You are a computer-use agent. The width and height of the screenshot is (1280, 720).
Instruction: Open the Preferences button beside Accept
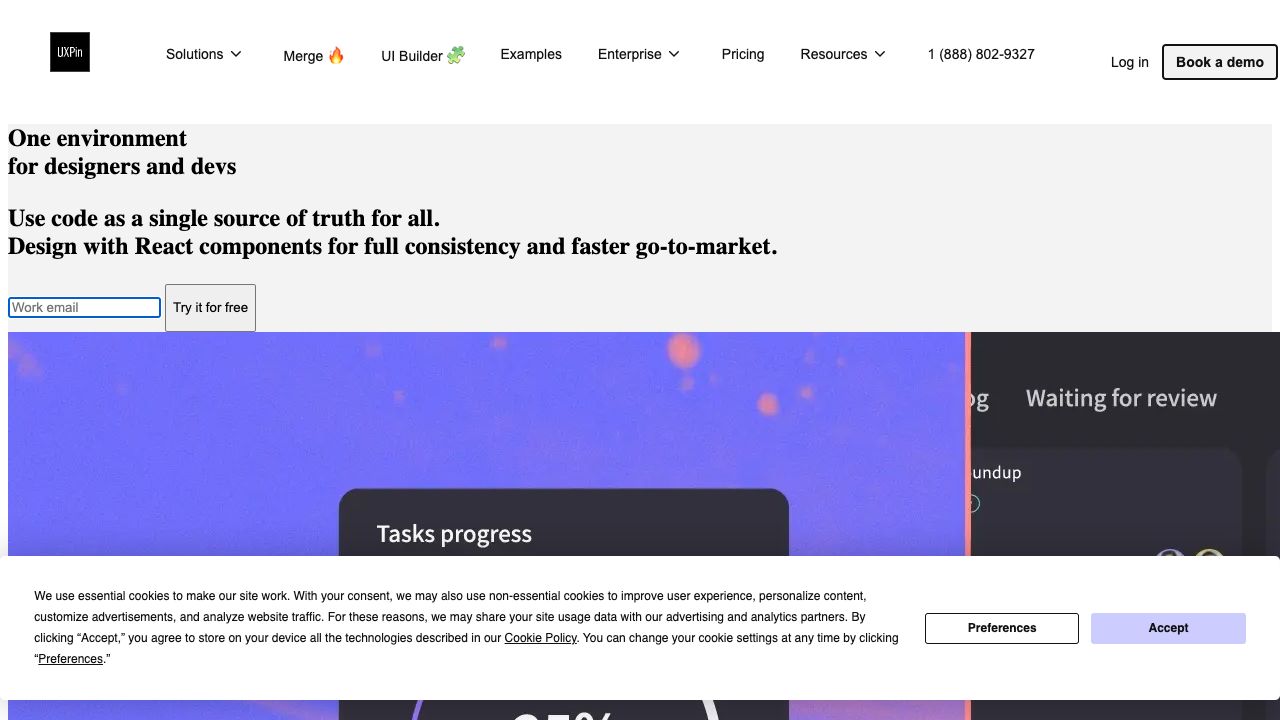tap(1001, 628)
